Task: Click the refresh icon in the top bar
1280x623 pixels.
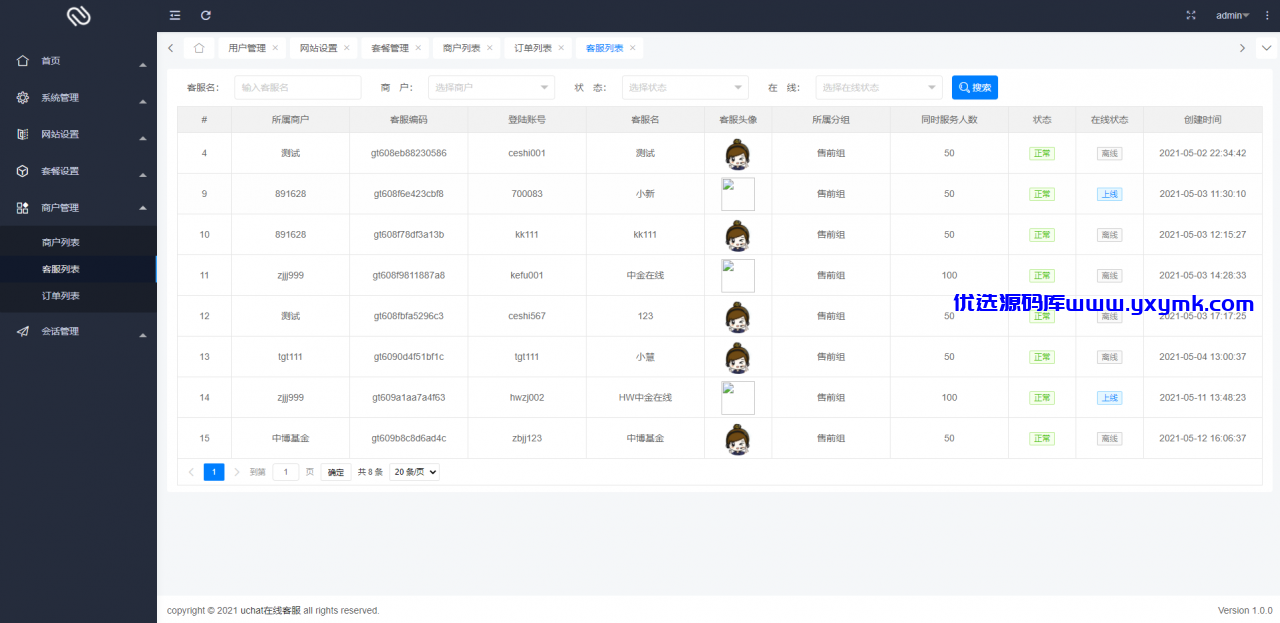Action: 206,15
